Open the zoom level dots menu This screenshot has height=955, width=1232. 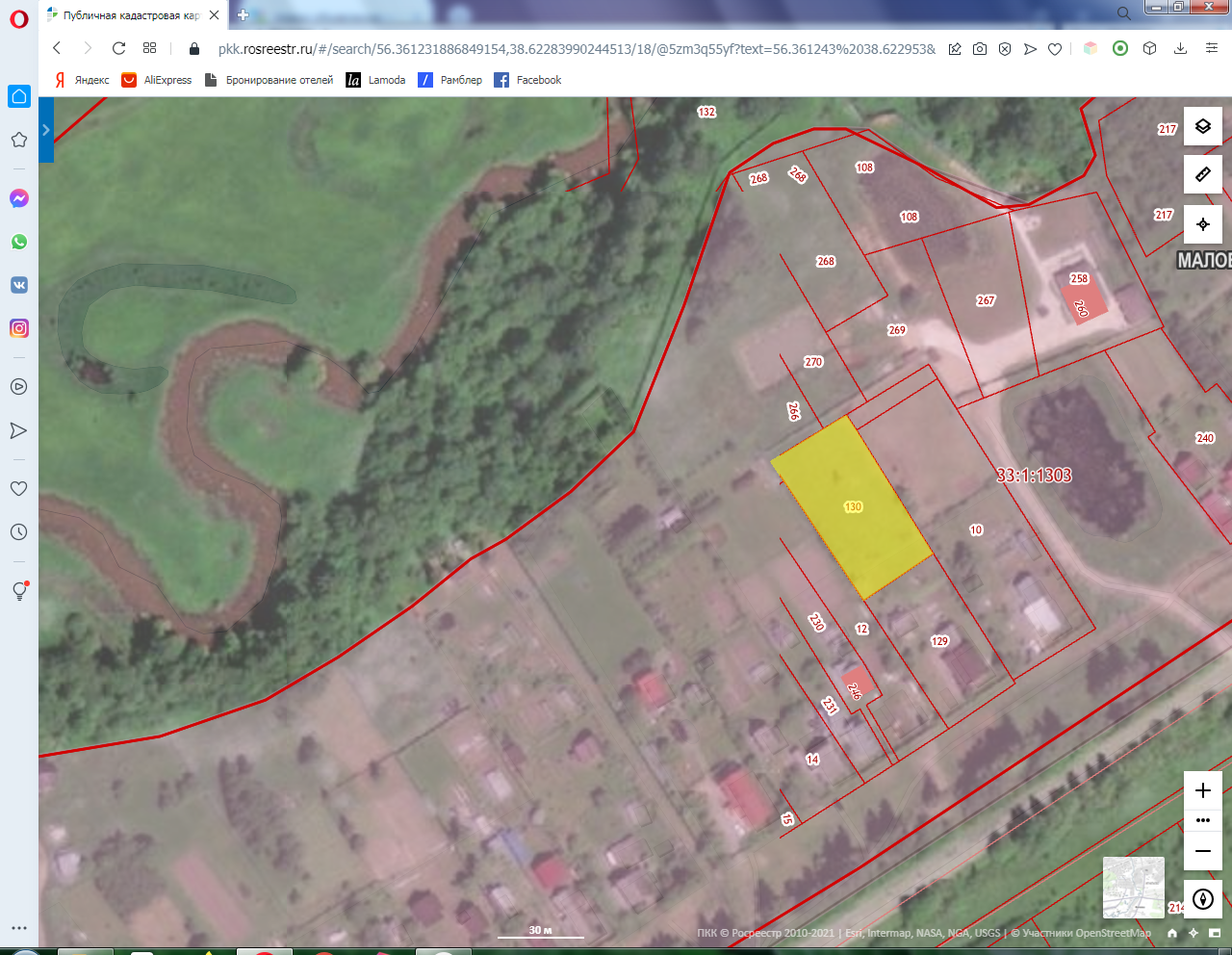(x=1203, y=820)
